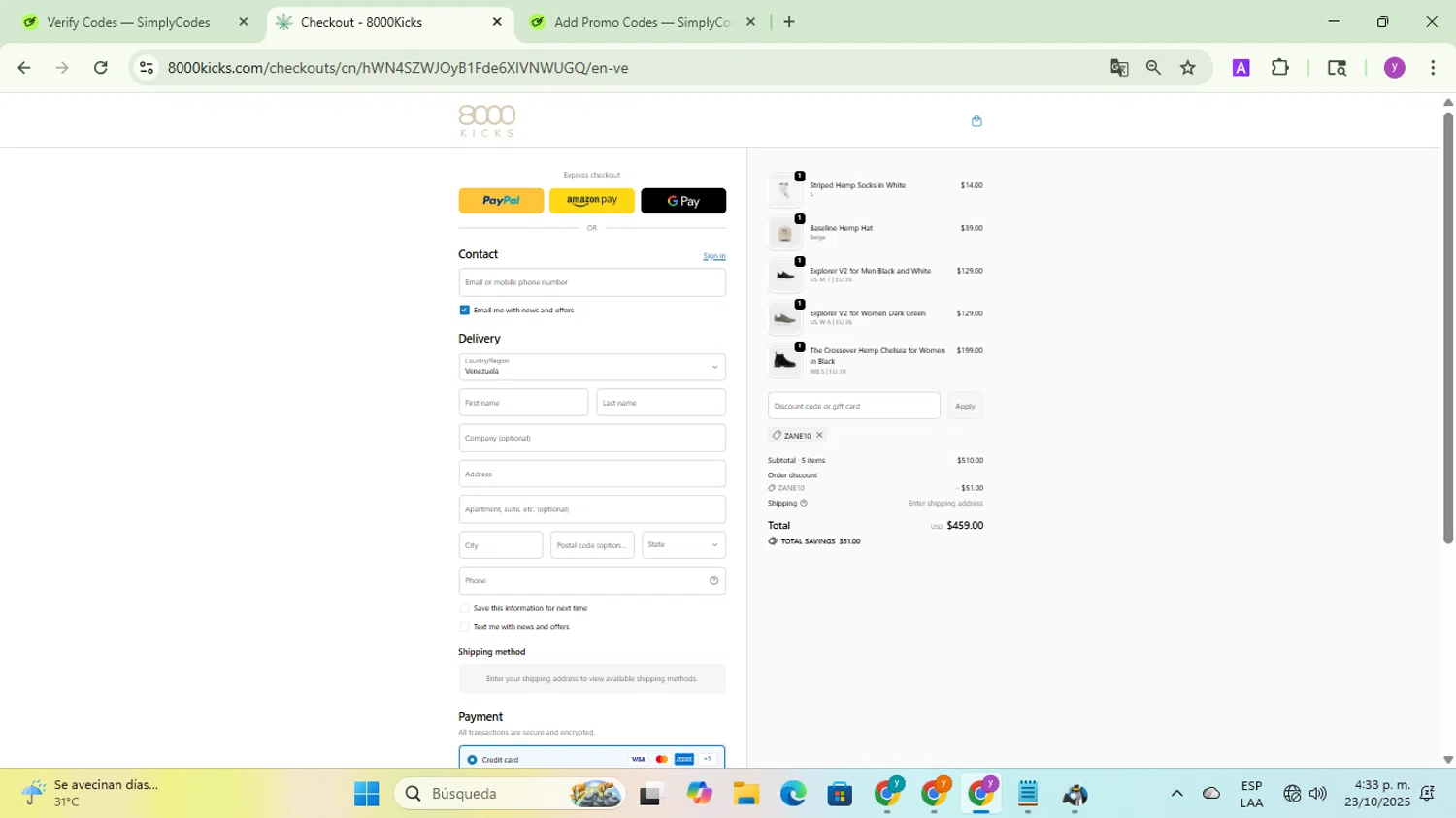Click the Windows taskbar Búsqueda search box
Screen dimensions: 1456x818
pyautogui.click(x=510, y=794)
